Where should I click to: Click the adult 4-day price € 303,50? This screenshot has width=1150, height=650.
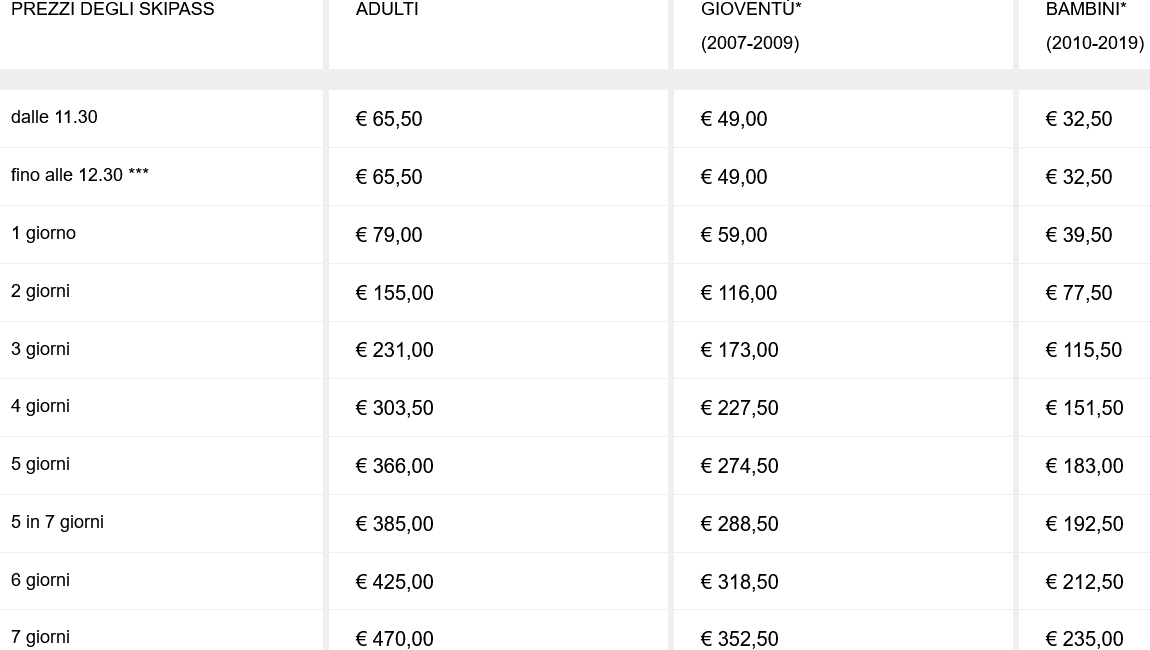click(395, 408)
